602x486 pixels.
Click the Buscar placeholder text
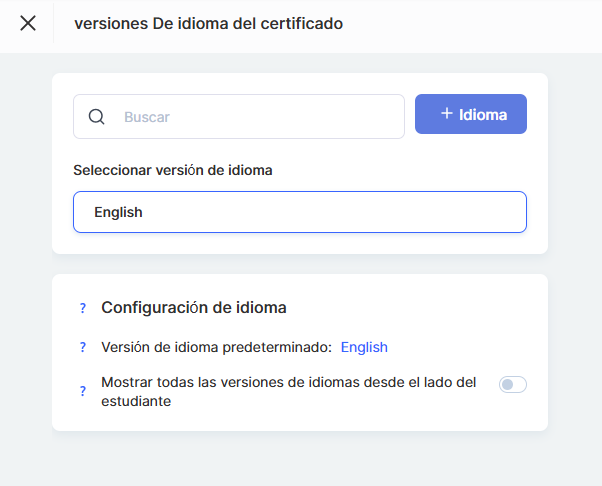click(147, 117)
